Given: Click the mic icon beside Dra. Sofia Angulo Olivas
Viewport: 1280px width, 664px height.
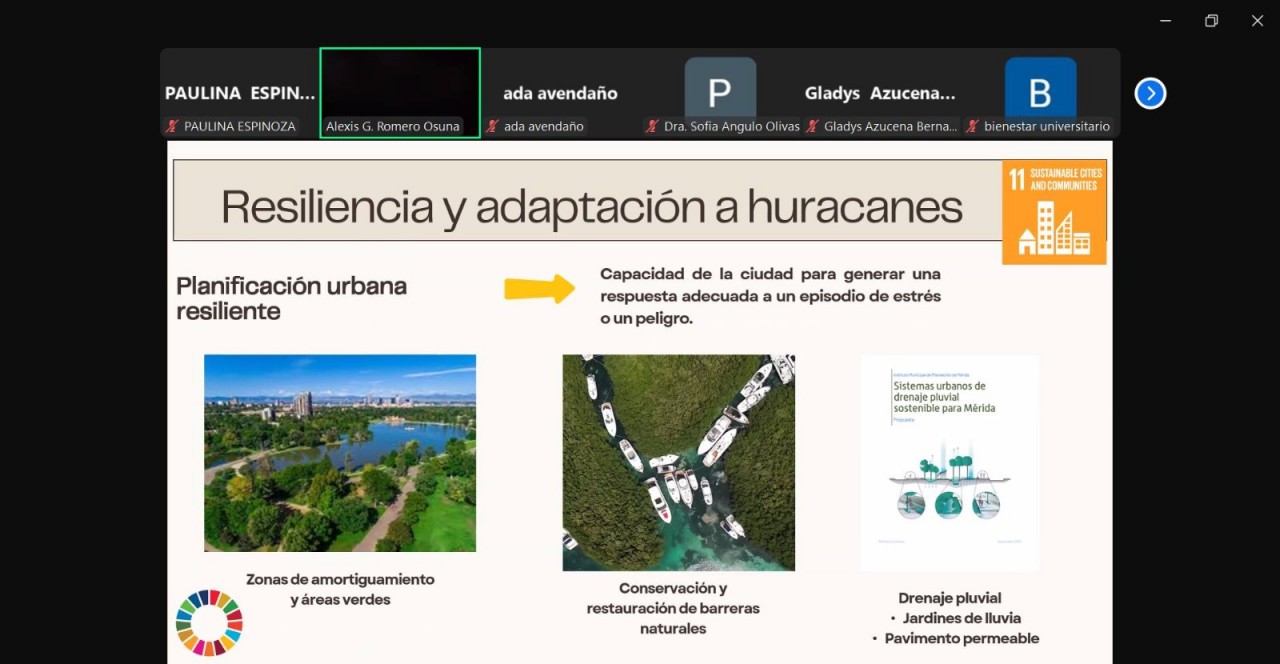Looking at the screenshot, I should click(649, 126).
